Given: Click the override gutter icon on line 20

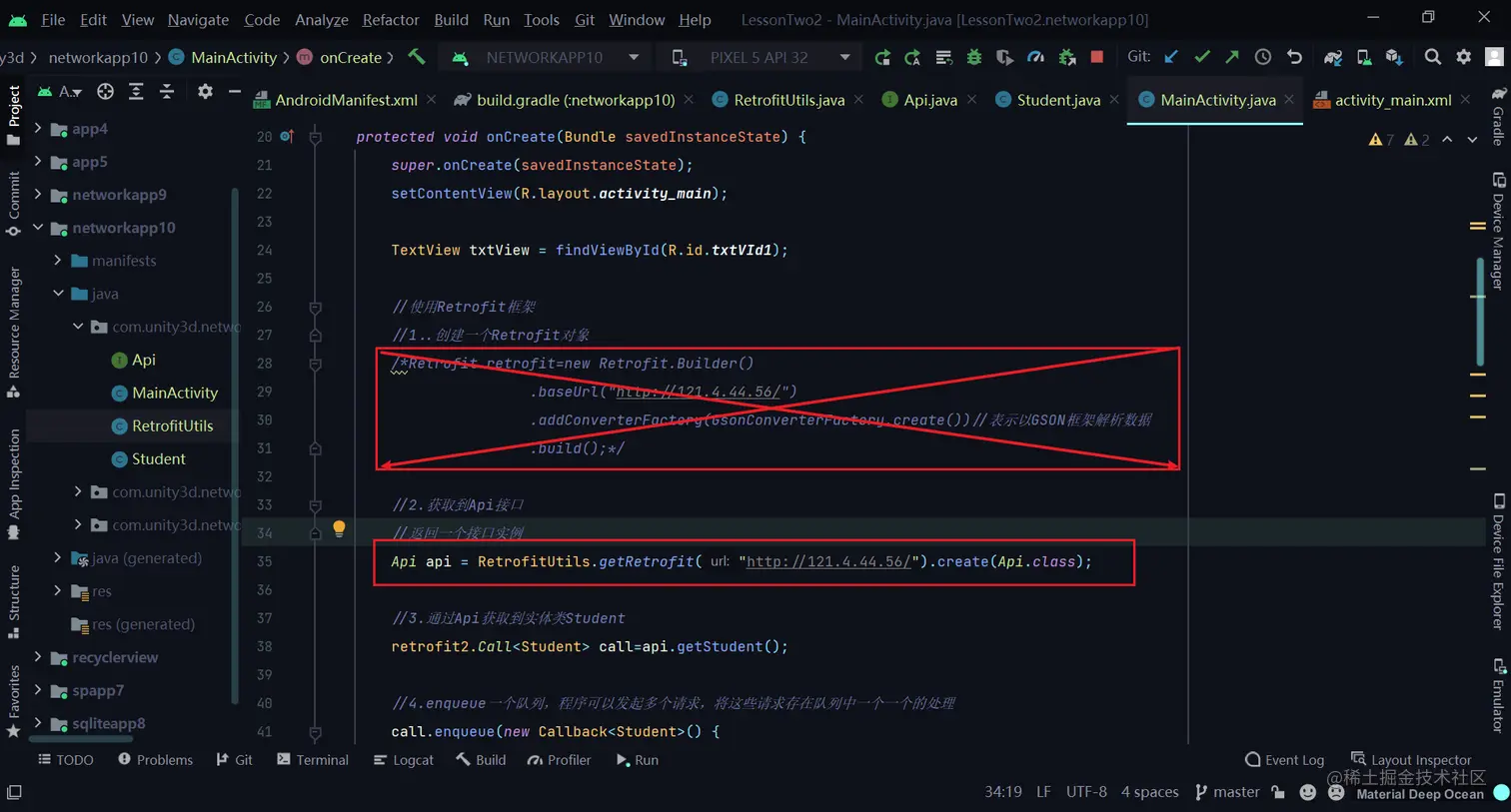Looking at the screenshot, I should click(288, 136).
